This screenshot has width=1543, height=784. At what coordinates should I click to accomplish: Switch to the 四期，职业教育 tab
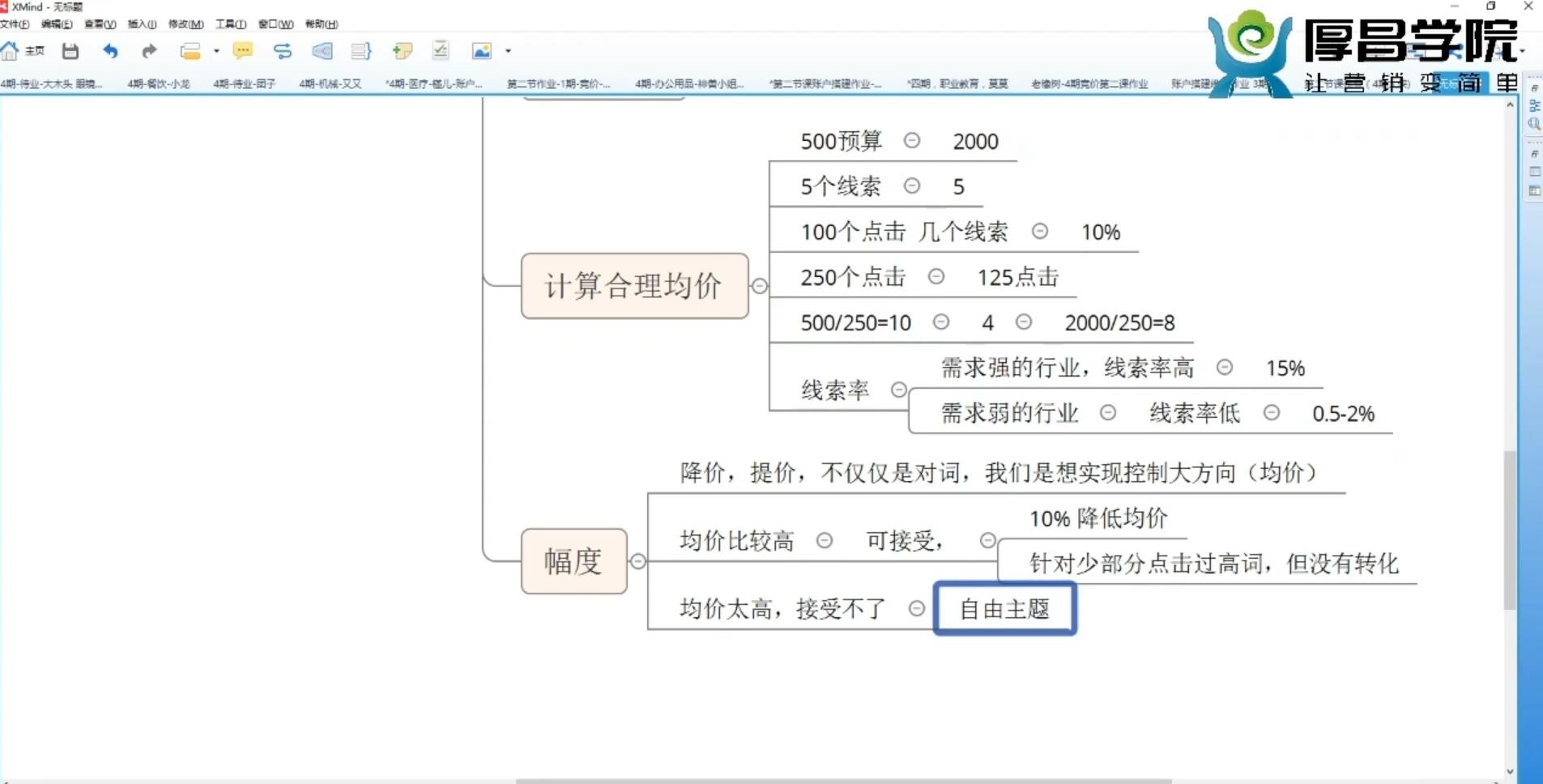point(957,83)
